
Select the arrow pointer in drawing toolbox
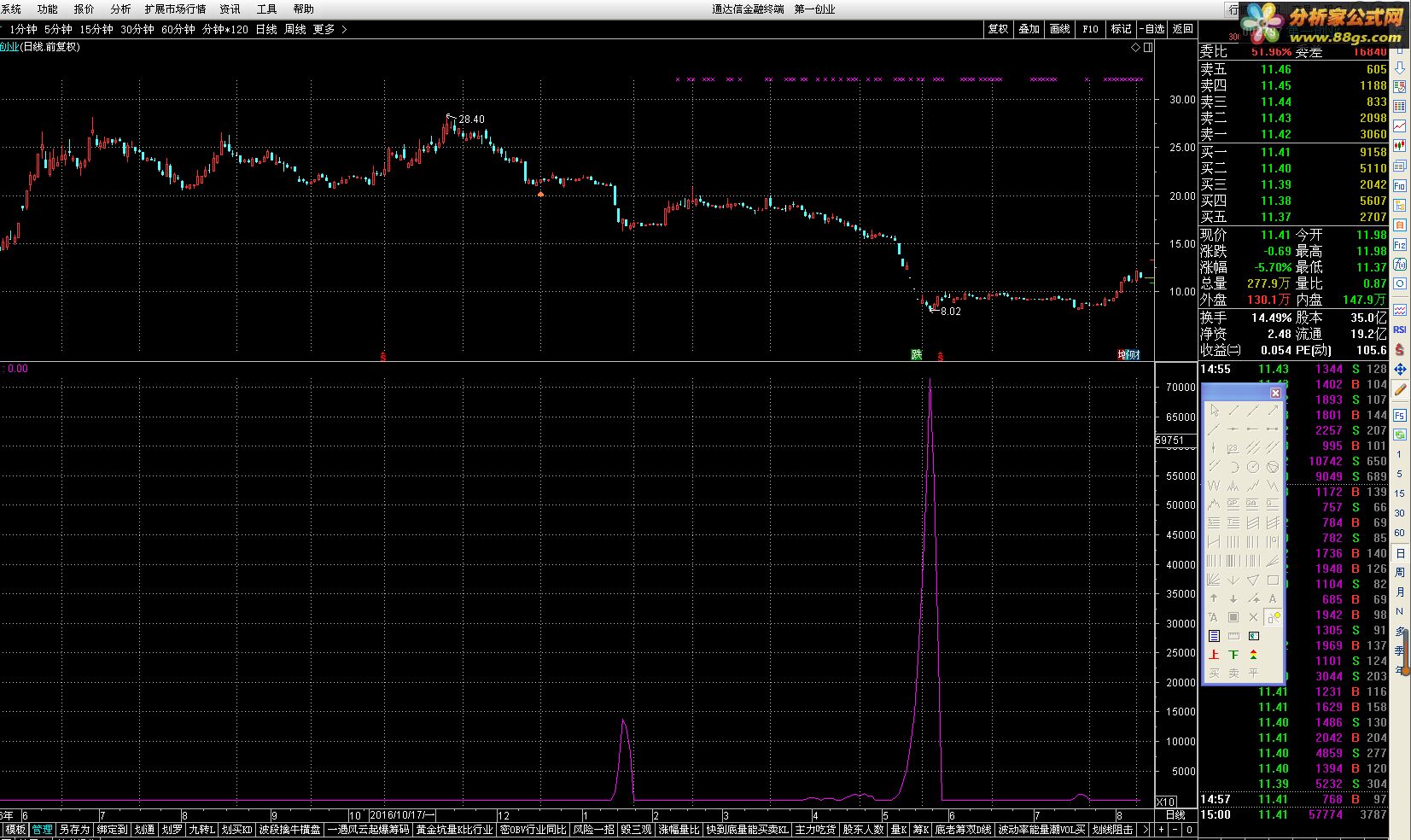[1215, 411]
